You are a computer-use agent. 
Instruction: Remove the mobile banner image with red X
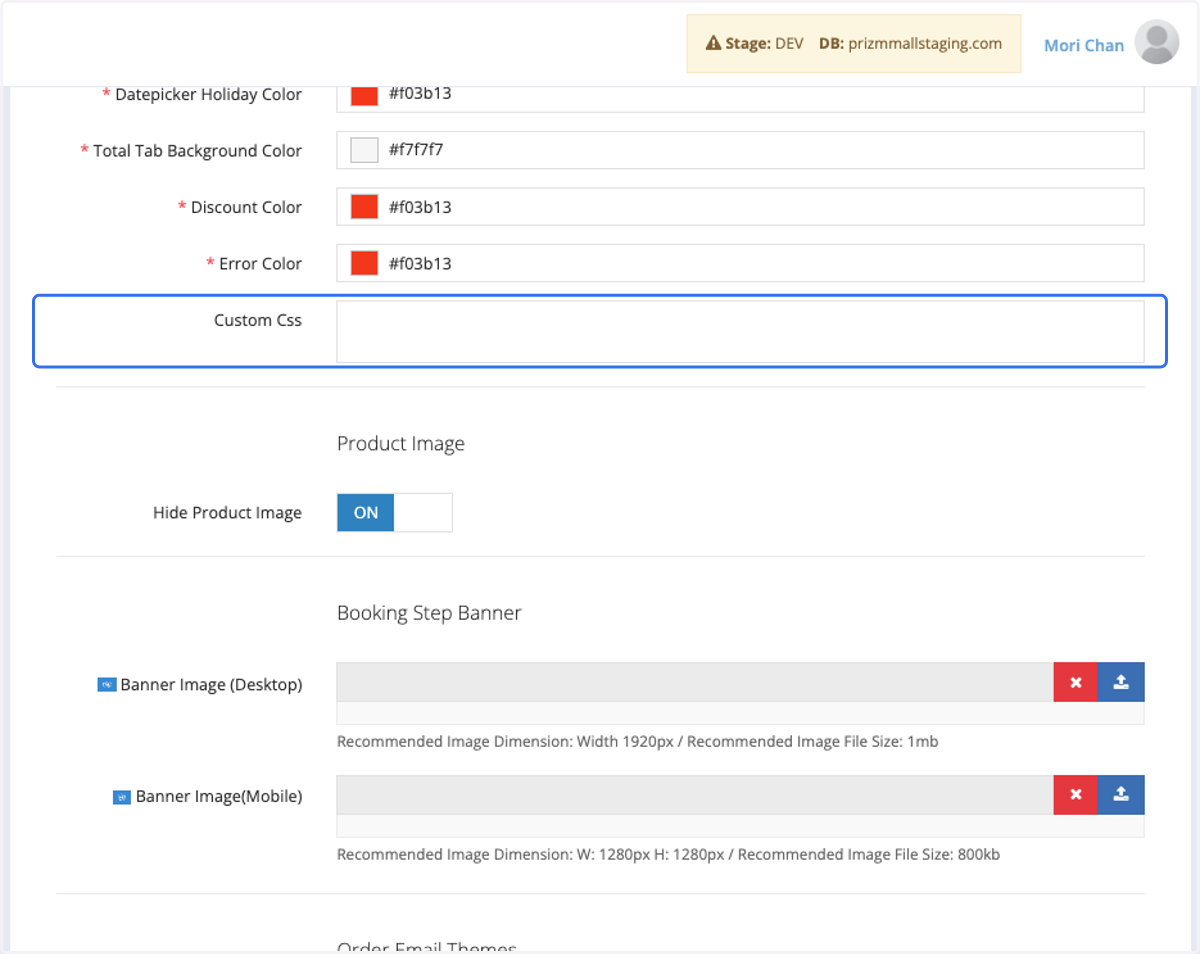coord(1076,795)
